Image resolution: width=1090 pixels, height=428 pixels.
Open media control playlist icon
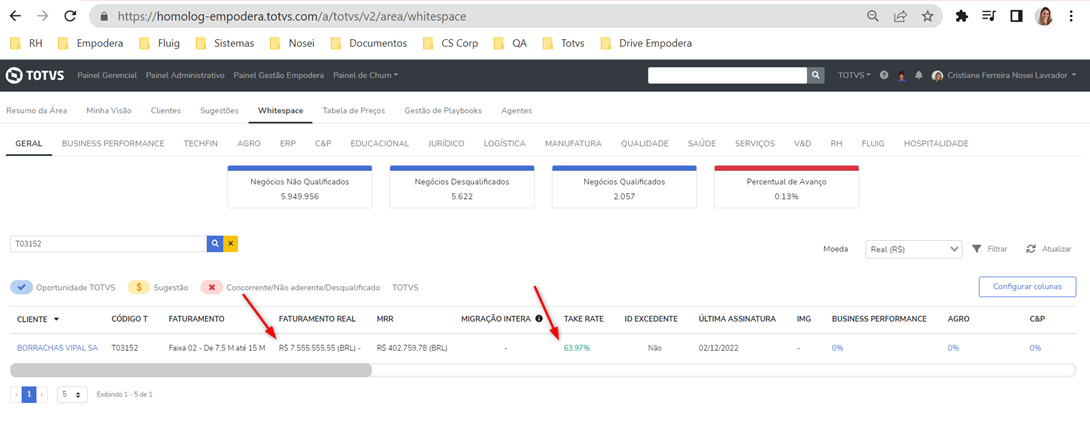(989, 16)
